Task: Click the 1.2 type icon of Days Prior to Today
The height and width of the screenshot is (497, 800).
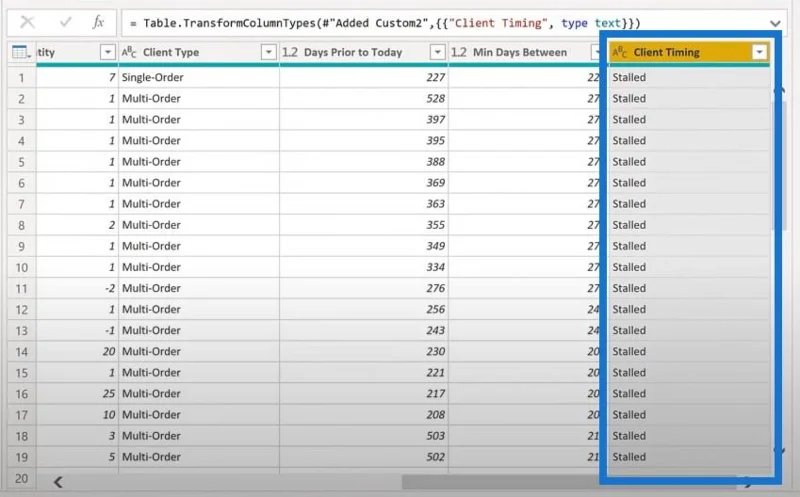Action: tap(290, 52)
